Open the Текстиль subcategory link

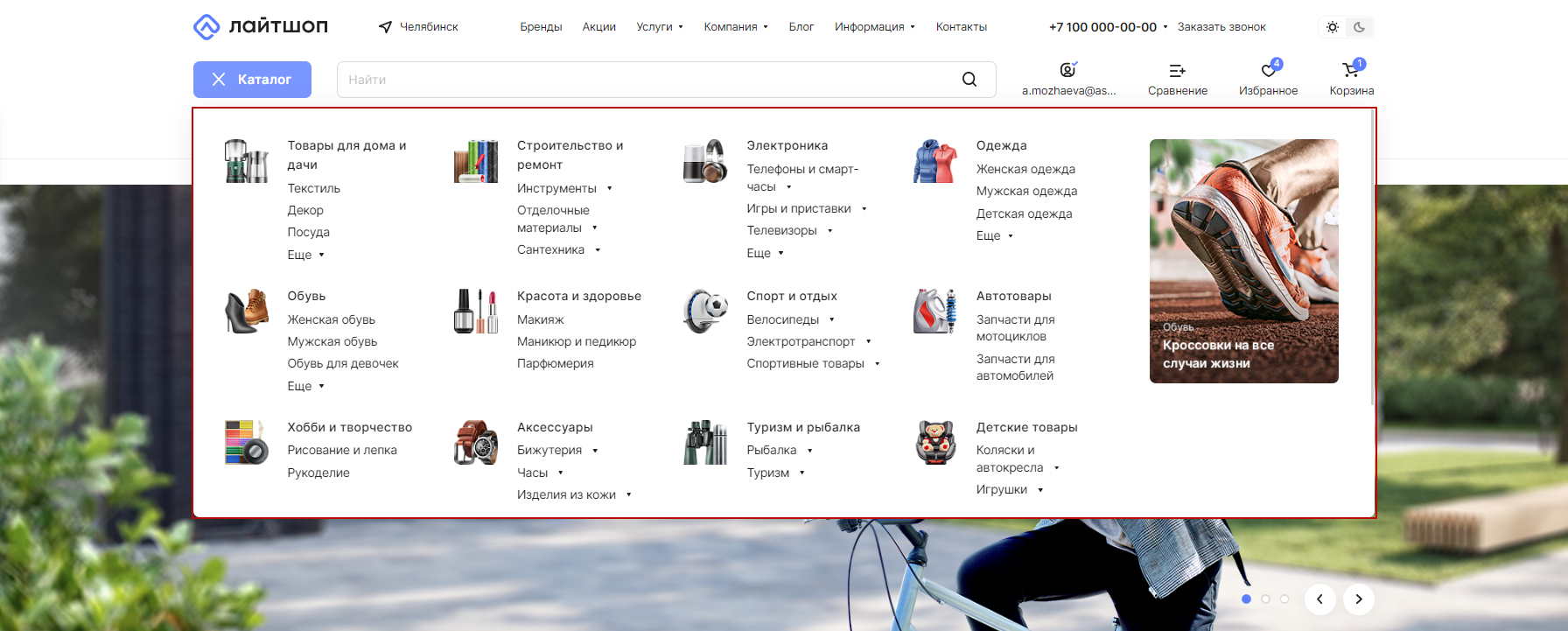(314, 188)
